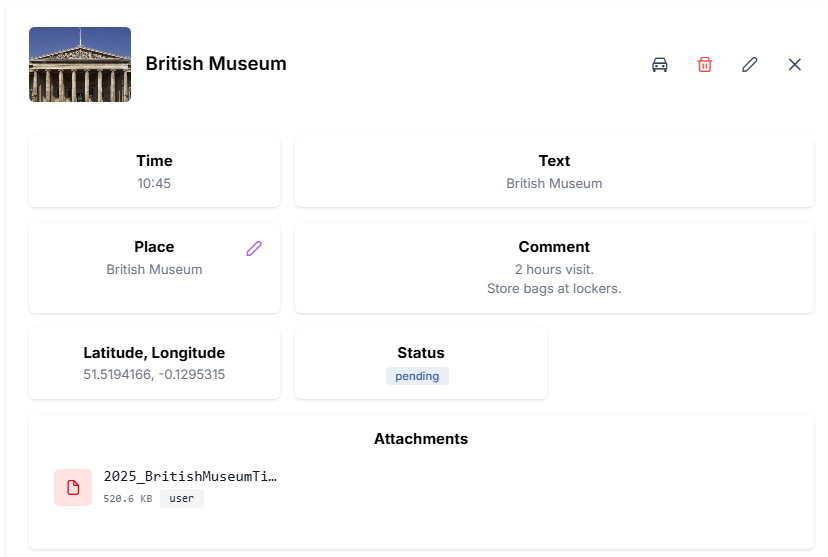Click the '2 hours visit.' comment text
Viewport: 828px width, 557px height.
[x=554, y=269]
